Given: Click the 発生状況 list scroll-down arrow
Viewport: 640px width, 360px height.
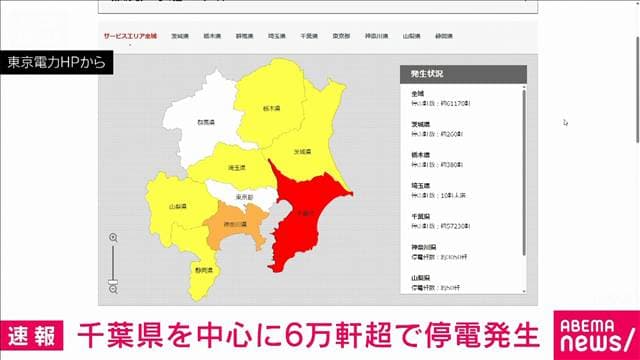Looking at the screenshot, I should click(524, 291).
